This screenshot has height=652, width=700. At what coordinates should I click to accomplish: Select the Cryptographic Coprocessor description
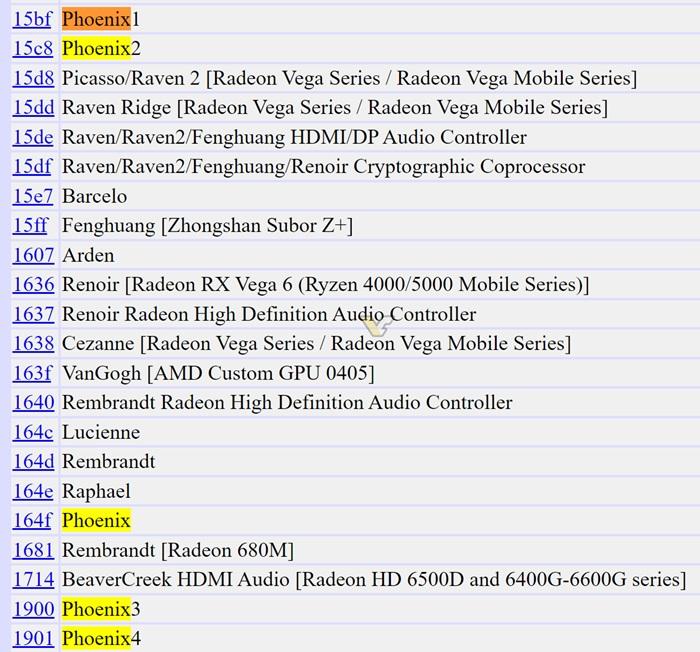(x=324, y=166)
